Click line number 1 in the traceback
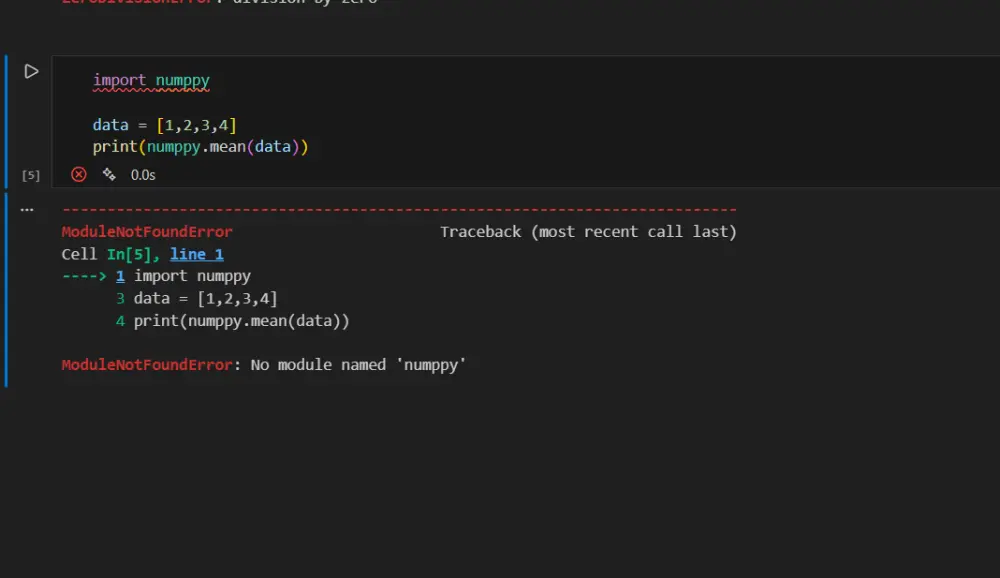This screenshot has width=1000, height=578. tap(120, 275)
